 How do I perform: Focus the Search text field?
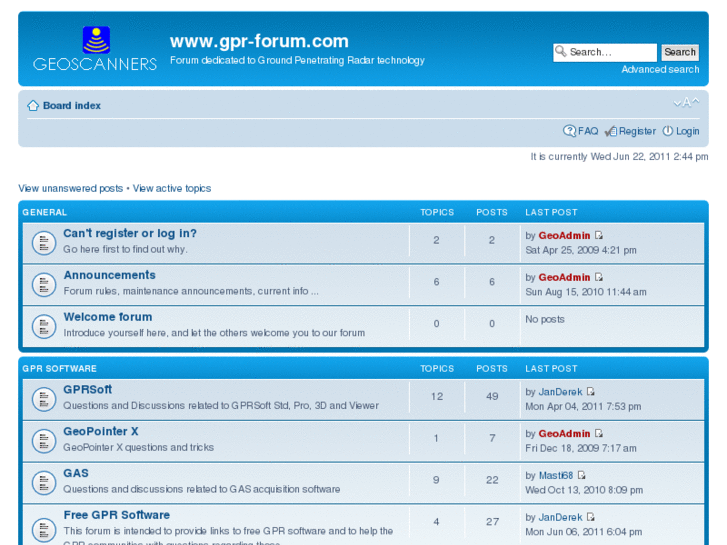click(x=605, y=52)
